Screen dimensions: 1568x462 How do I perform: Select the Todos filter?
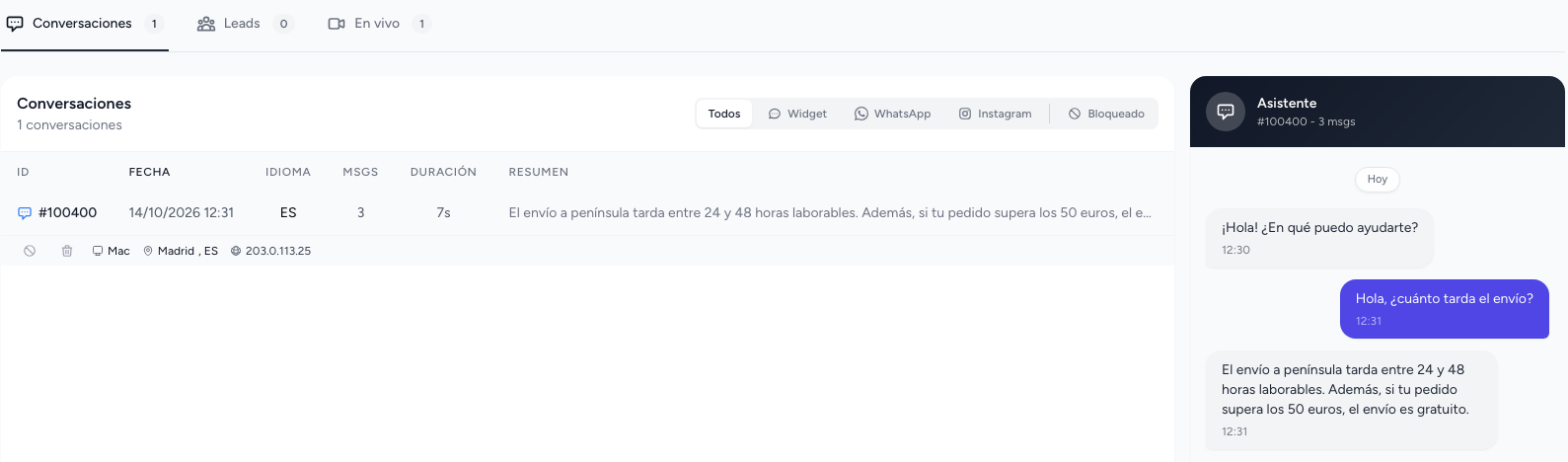pos(724,114)
